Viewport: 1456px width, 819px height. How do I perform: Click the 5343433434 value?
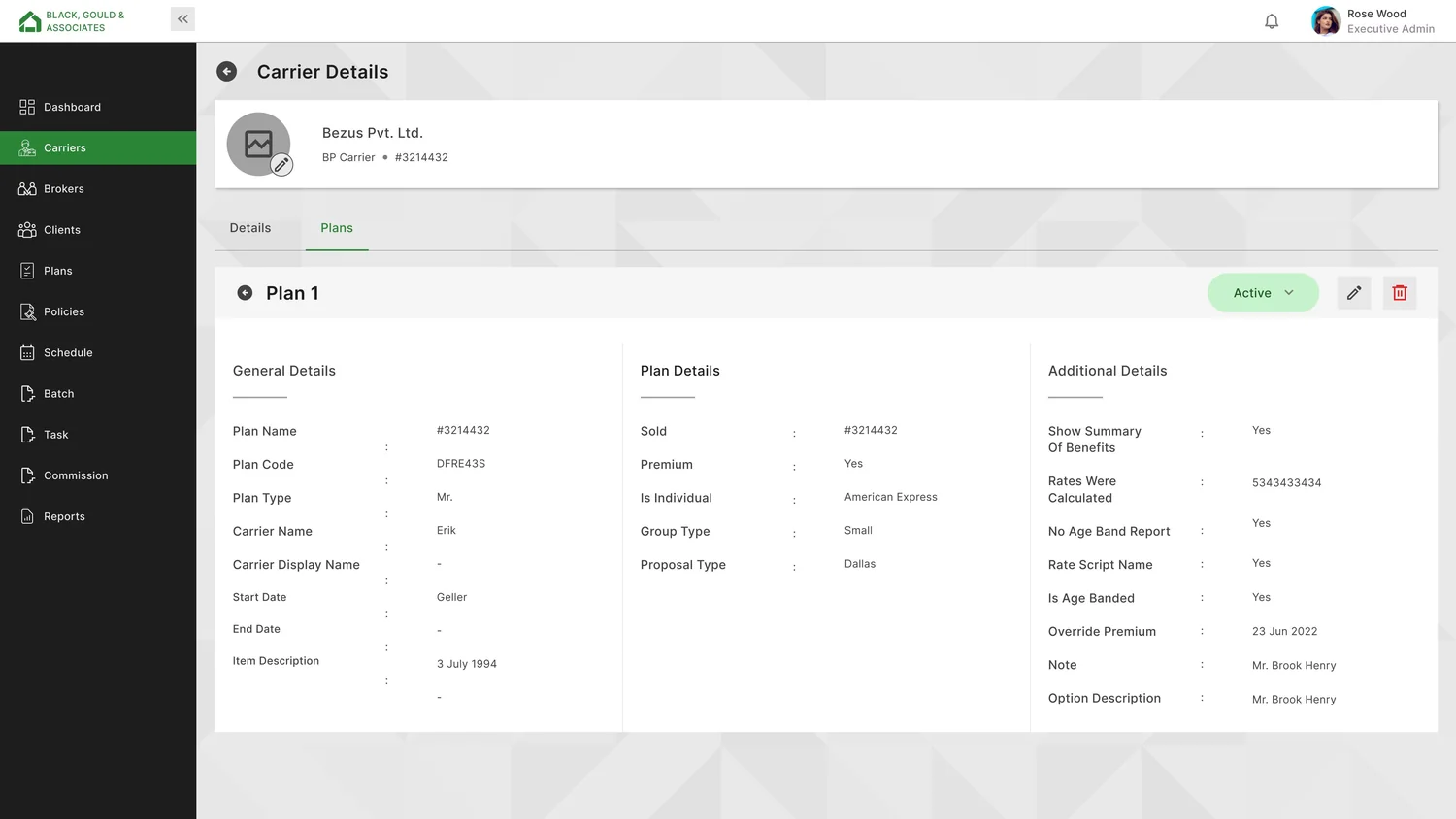[x=1287, y=482]
